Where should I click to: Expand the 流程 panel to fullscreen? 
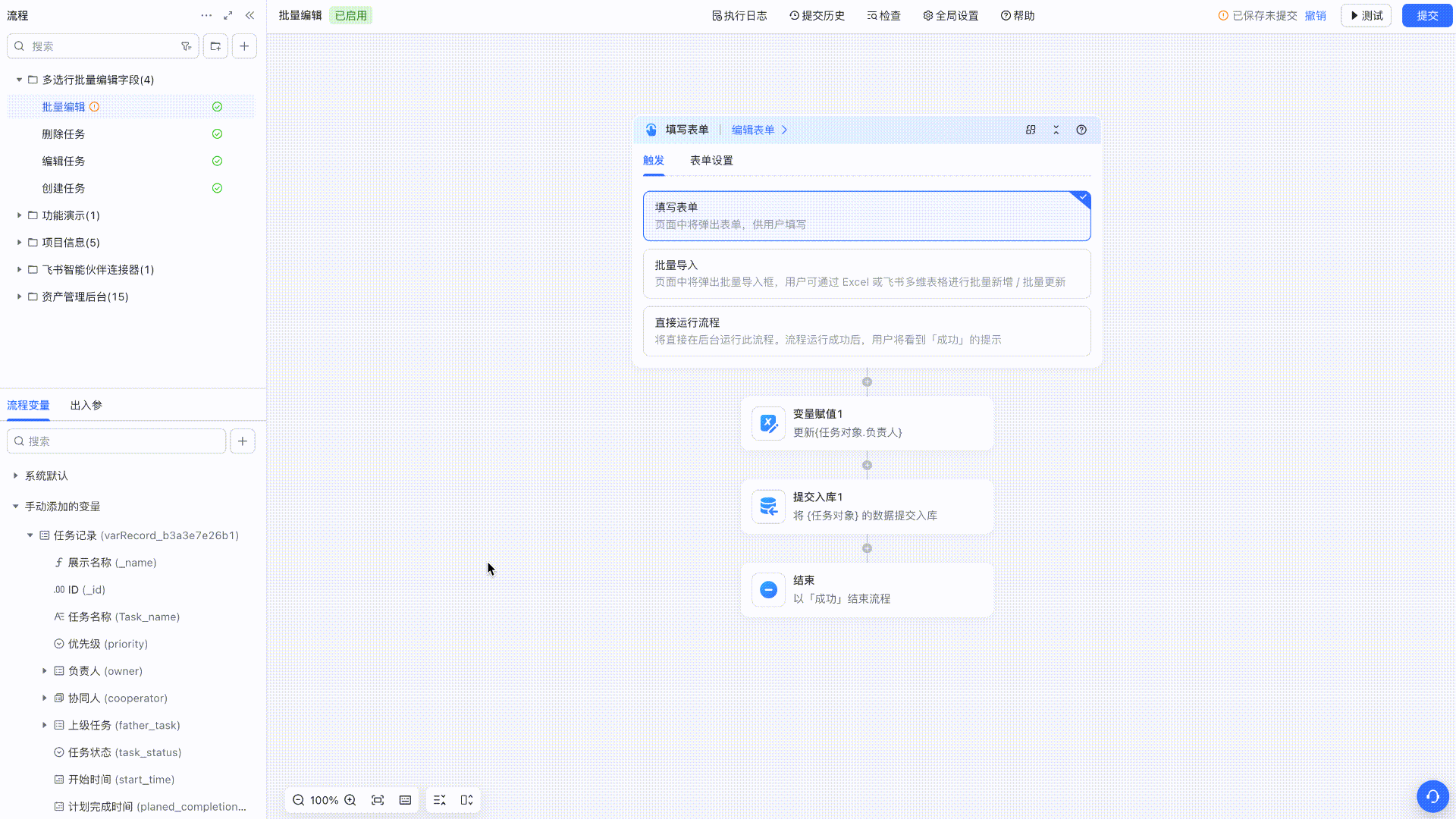228,15
